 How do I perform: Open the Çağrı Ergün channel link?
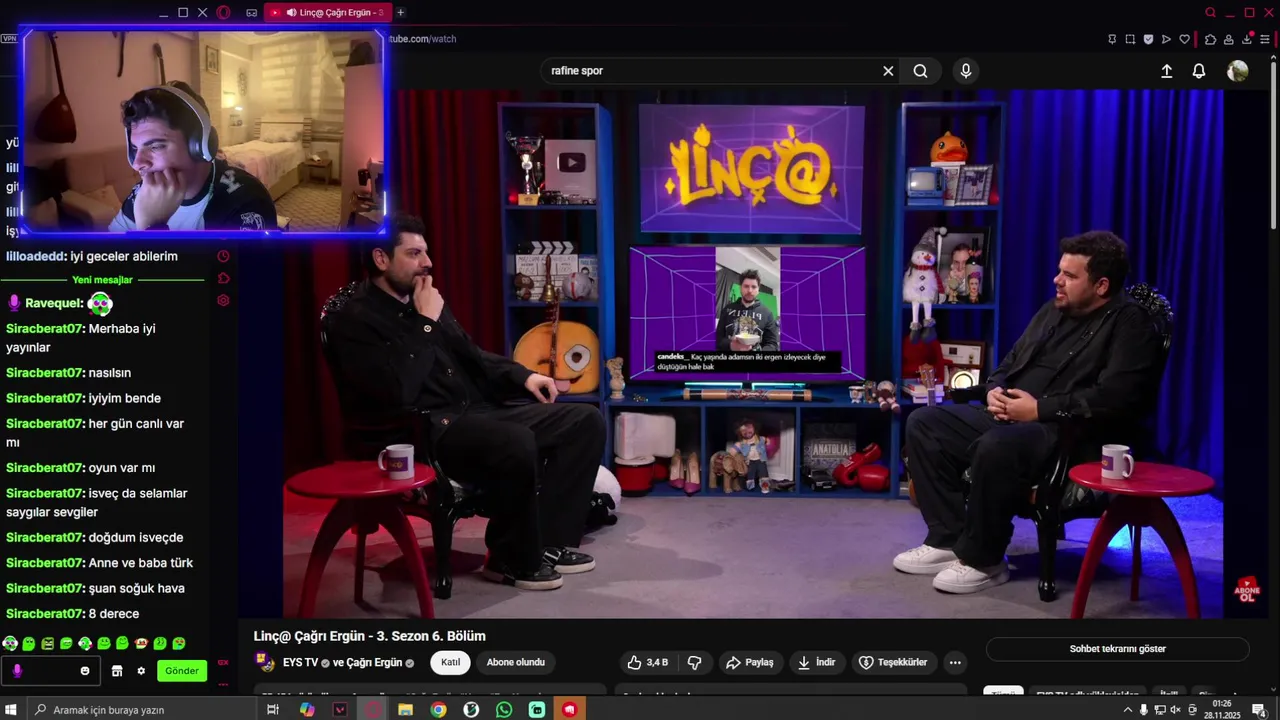(374, 662)
